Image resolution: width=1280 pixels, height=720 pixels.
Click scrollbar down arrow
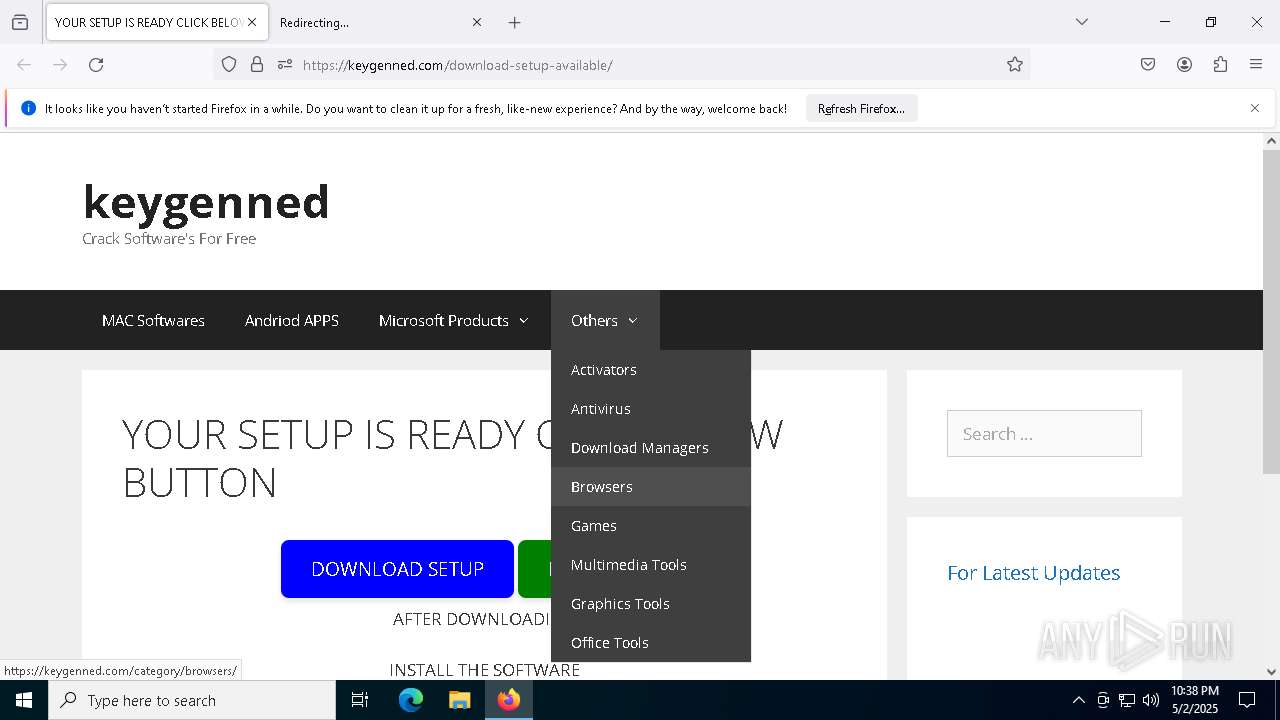click(1271, 672)
